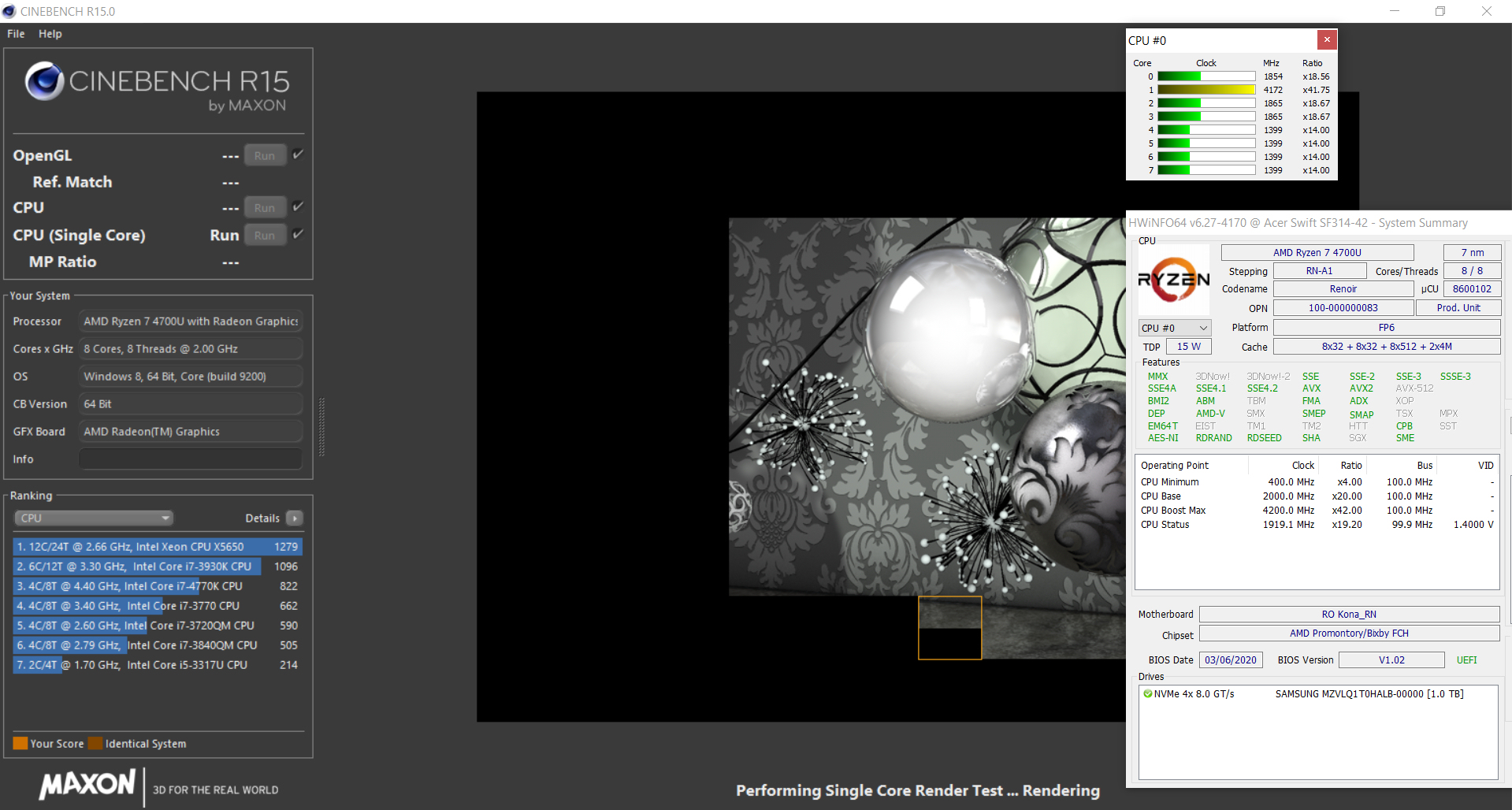
Task: Click the AES-NI feature label
Action: (1163, 438)
